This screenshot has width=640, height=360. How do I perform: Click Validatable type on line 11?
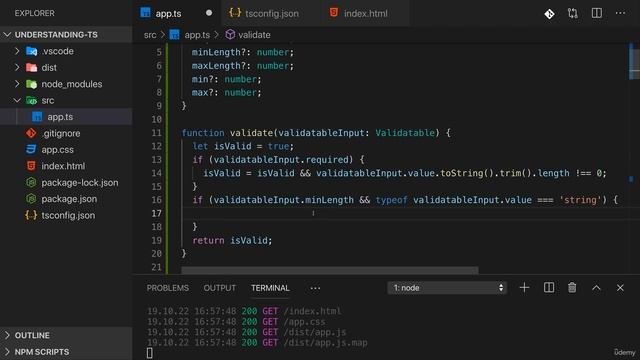coord(405,133)
